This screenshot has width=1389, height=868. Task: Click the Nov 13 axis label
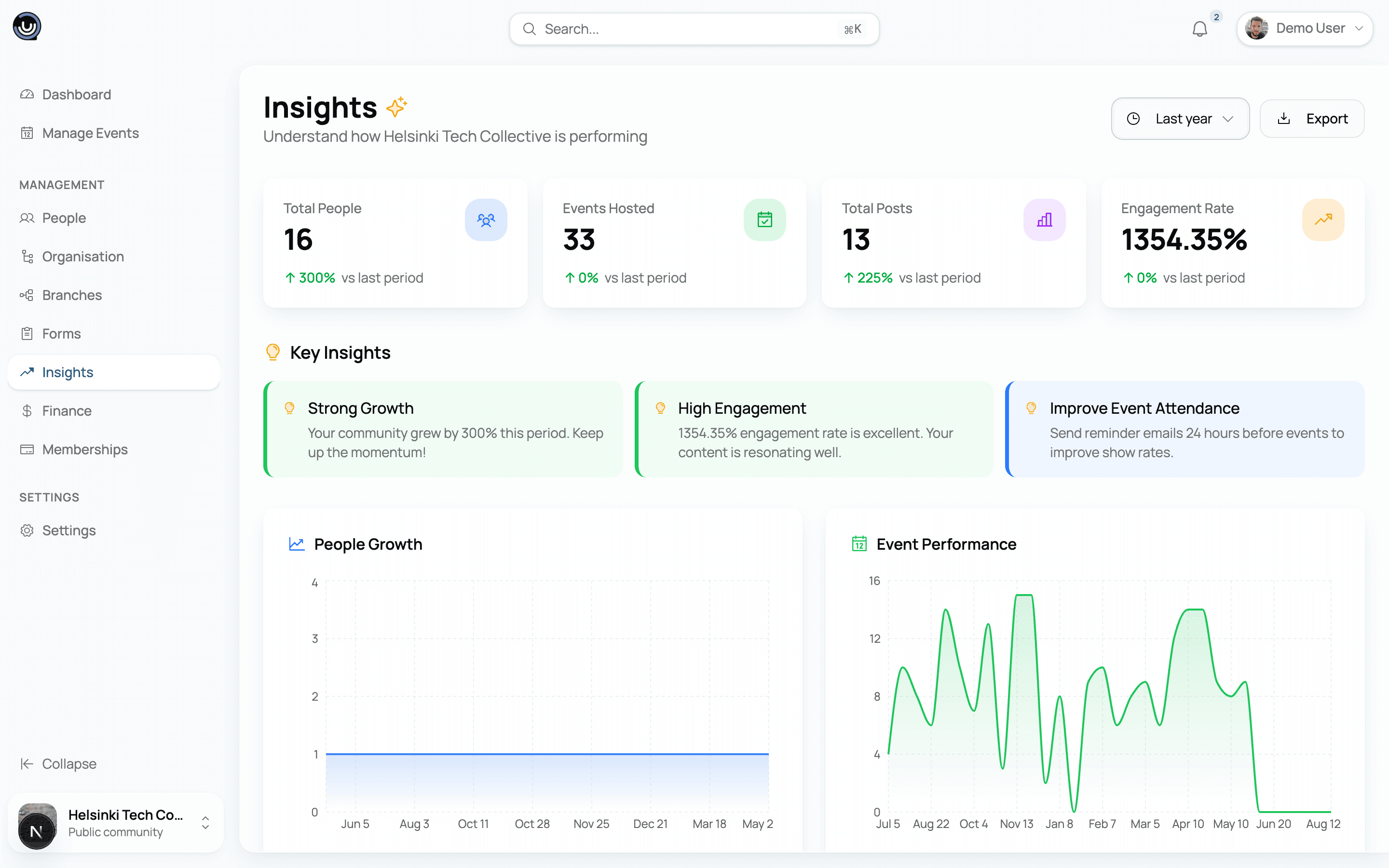coord(1016,824)
